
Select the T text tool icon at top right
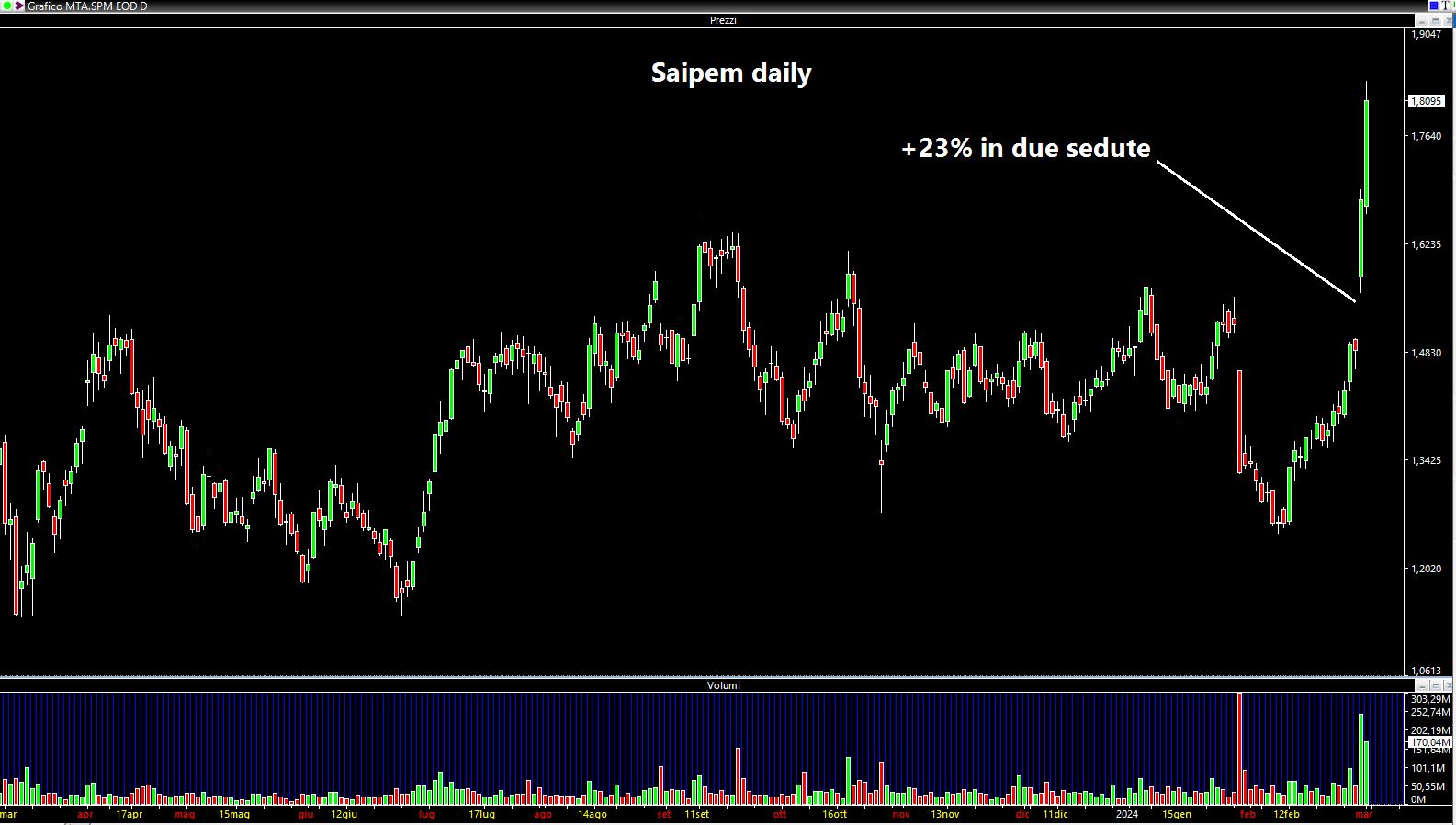point(1447,6)
